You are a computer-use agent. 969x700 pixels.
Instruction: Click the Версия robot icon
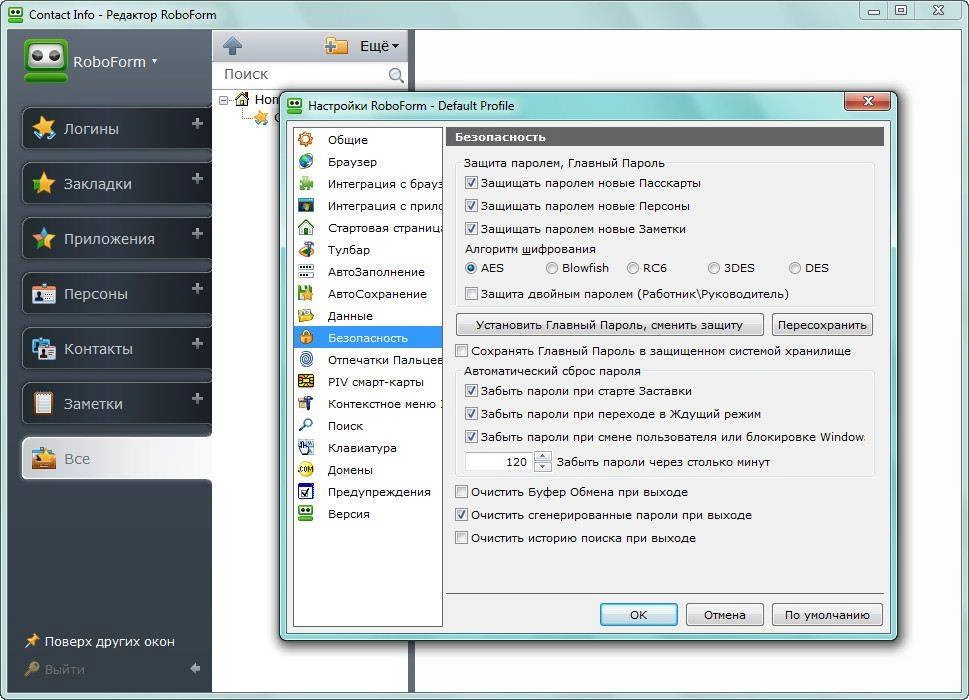pos(306,513)
